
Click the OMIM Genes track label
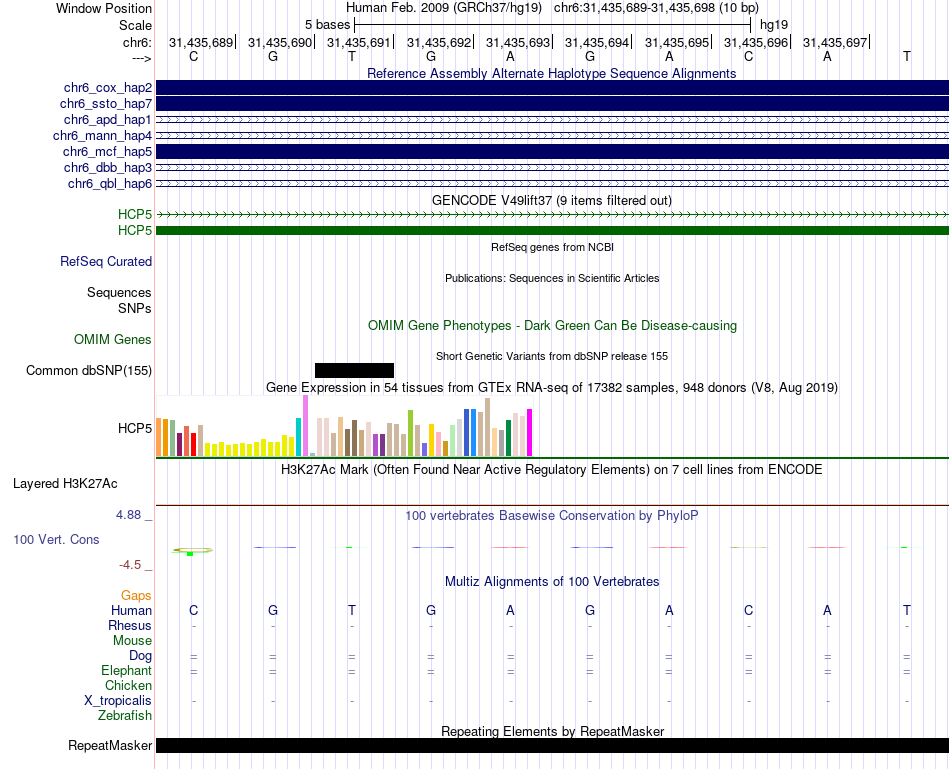pyautogui.click(x=113, y=339)
